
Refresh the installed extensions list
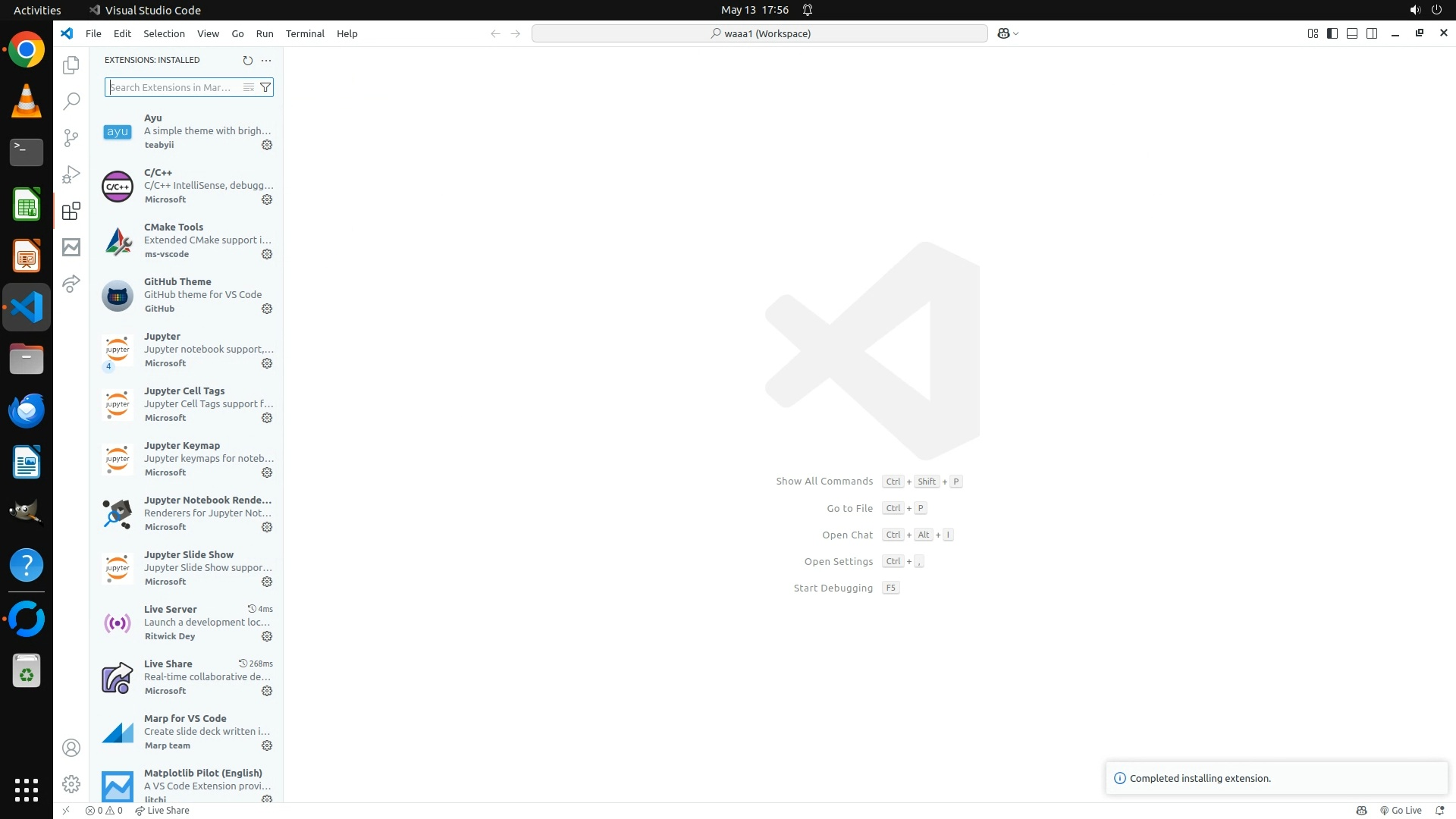[247, 60]
